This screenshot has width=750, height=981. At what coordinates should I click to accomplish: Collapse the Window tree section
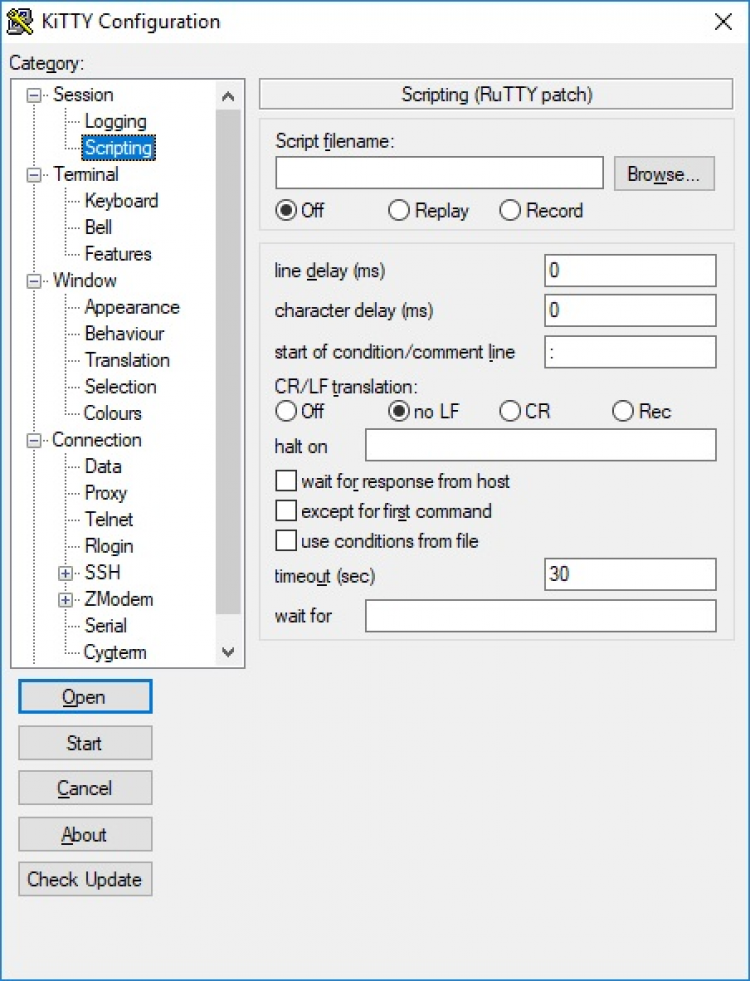click(35, 281)
